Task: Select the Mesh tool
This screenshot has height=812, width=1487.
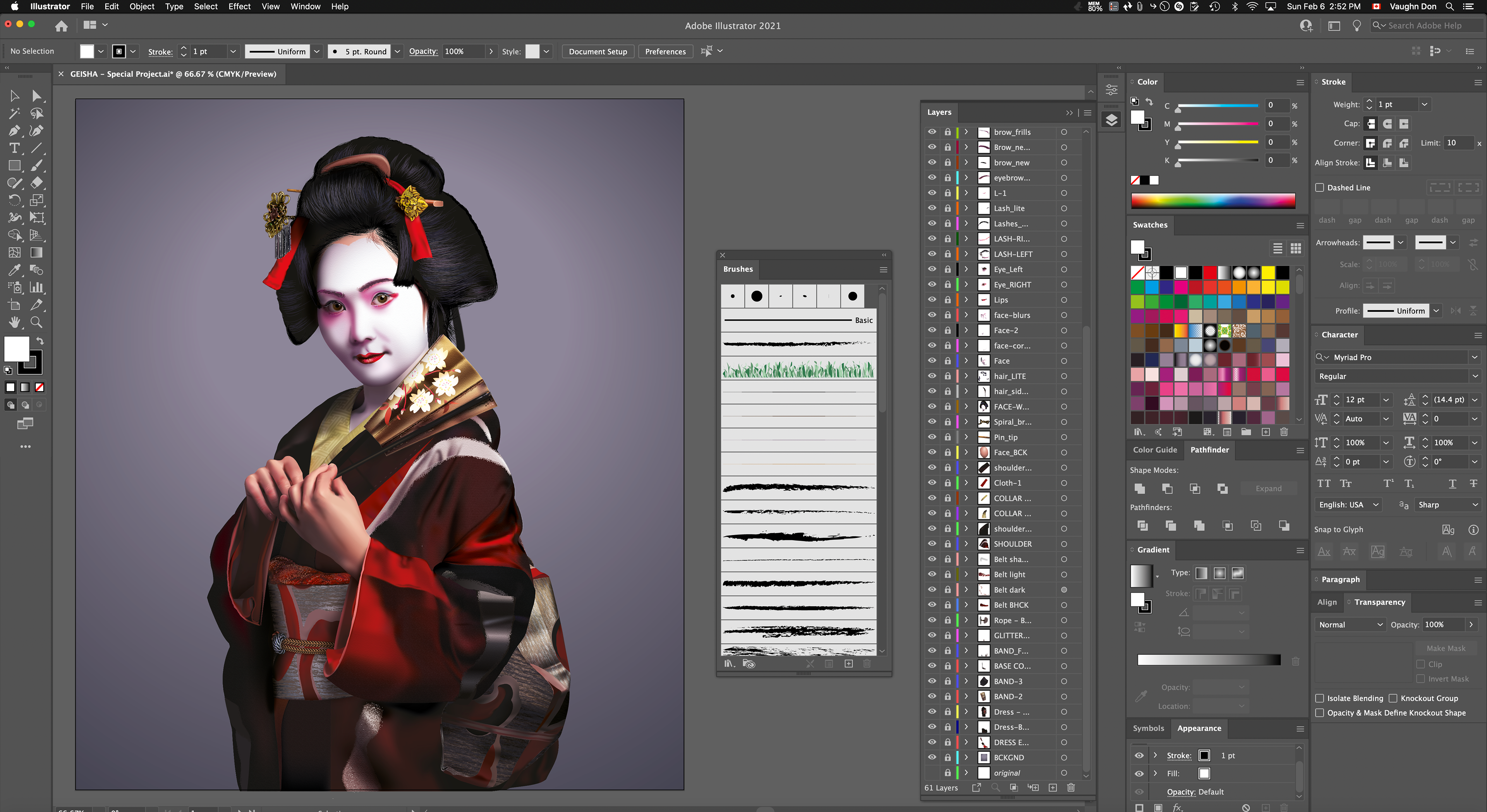Action: tap(15, 252)
